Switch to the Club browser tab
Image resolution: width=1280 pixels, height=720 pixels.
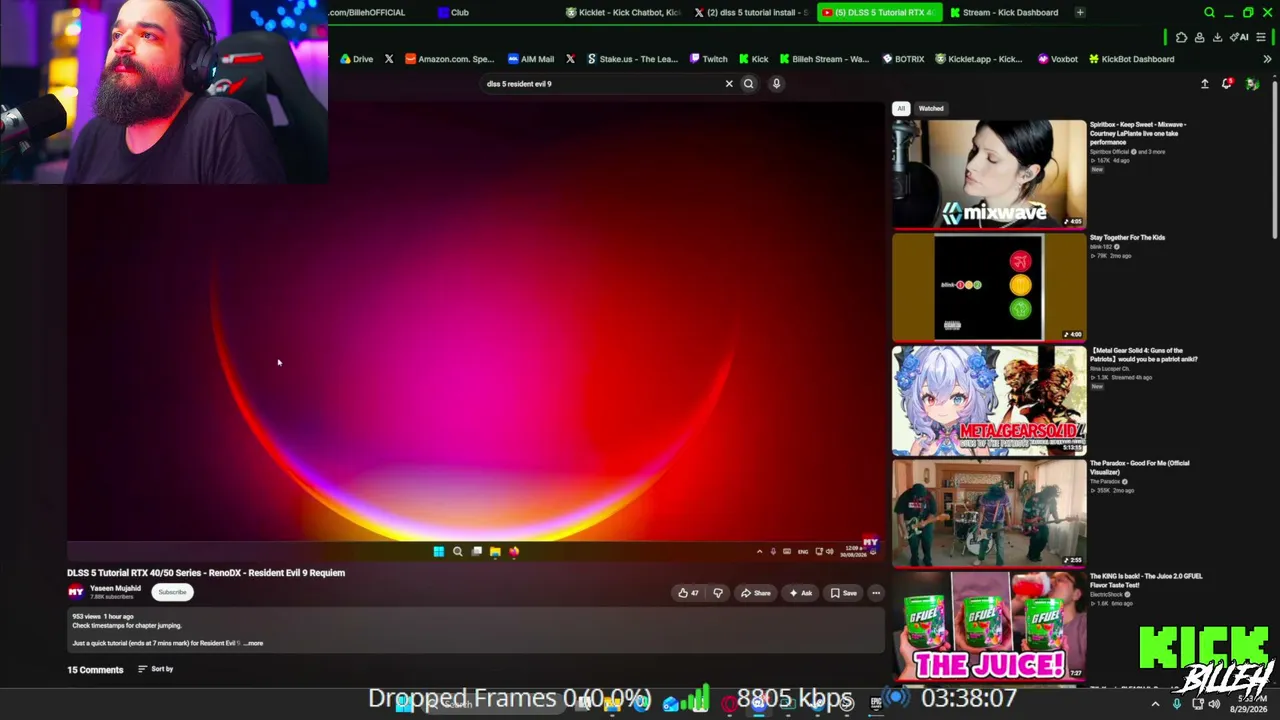point(452,12)
